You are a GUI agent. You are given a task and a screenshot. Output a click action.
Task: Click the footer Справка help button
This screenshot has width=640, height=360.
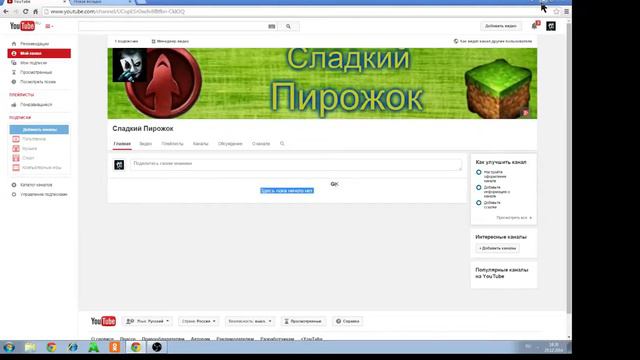(347, 321)
